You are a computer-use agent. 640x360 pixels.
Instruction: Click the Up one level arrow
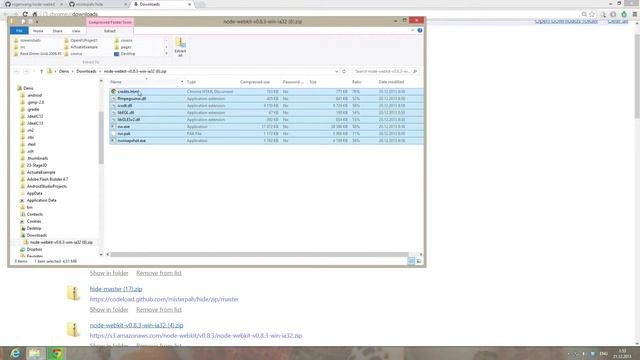click(41, 71)
